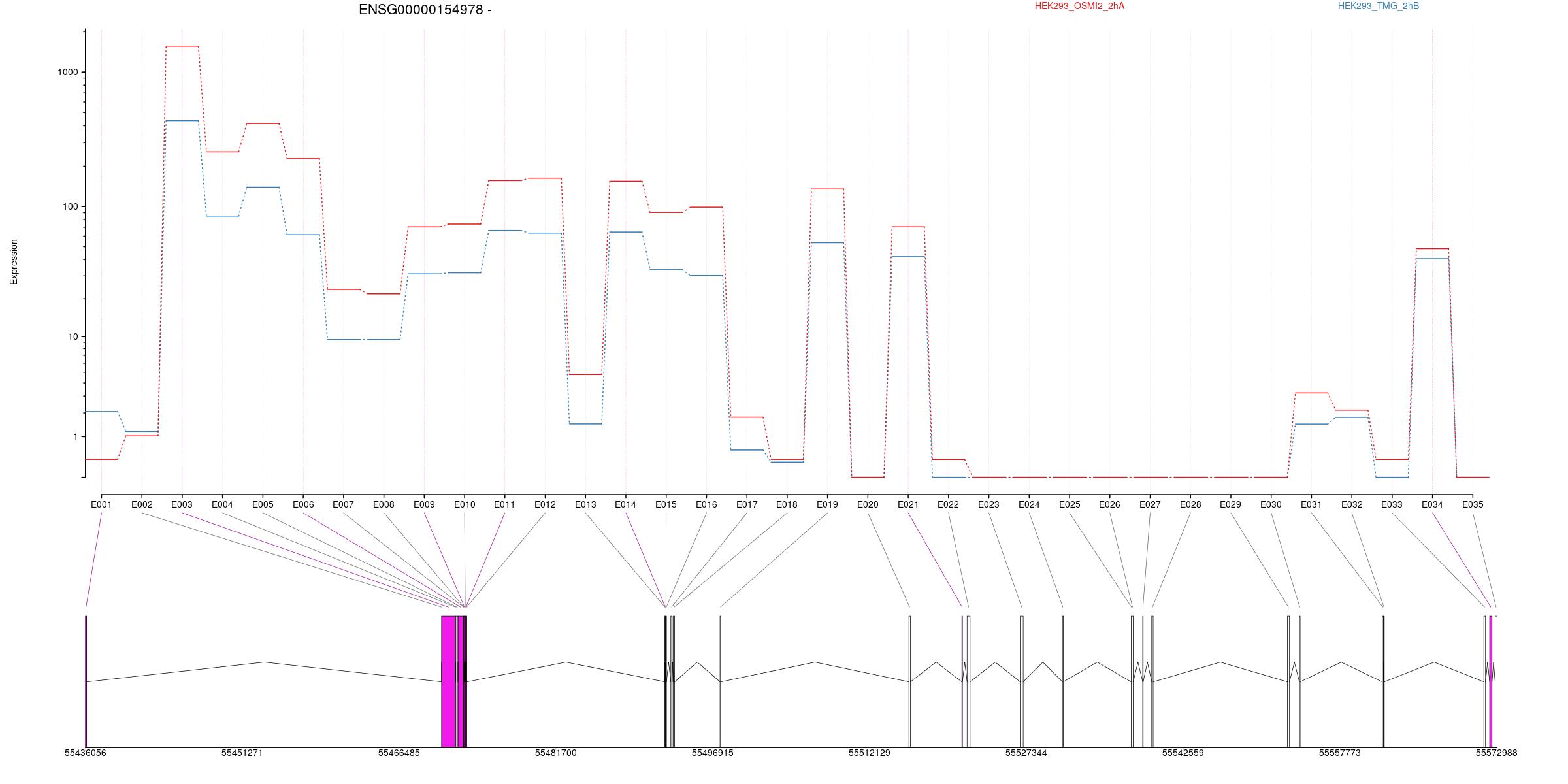Viewport: 1568px width, 784px height.
Task: Click the y-axis tick label 1000
Action: click(x=68, y=73)
